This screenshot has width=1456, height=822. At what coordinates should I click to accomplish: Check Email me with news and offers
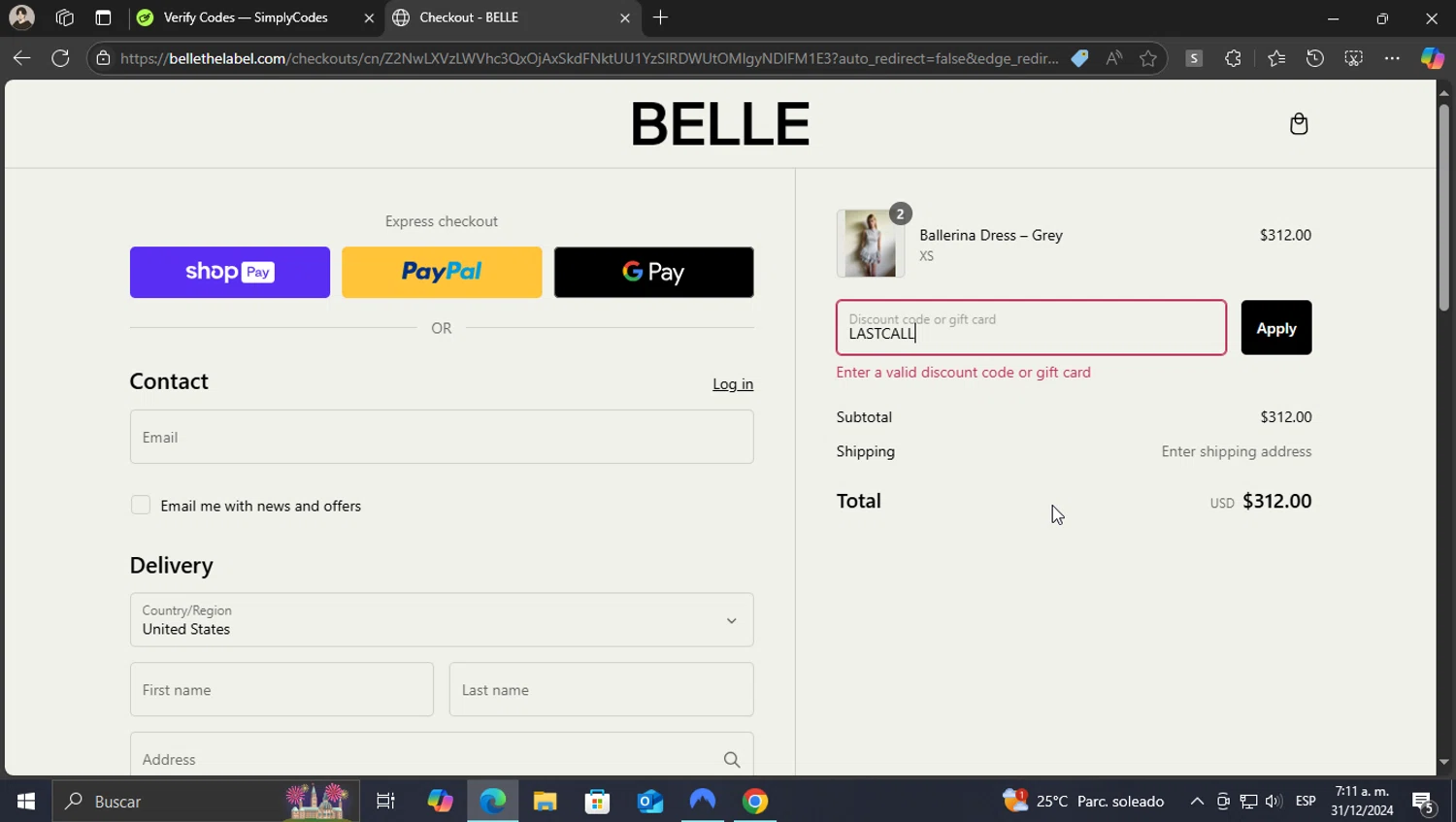click(x=141, y=505)
